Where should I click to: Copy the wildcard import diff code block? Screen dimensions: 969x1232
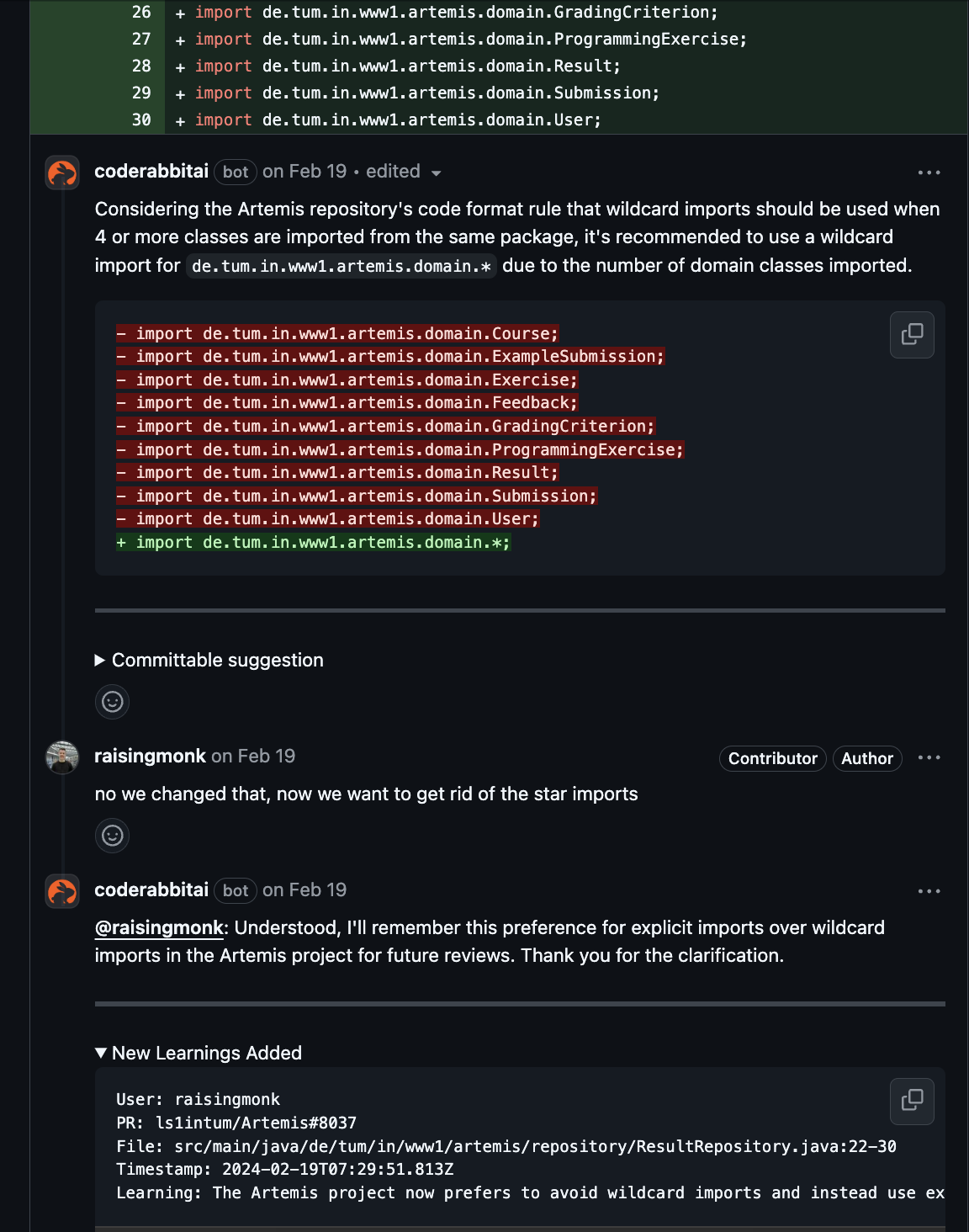click(x=912, y=334)
